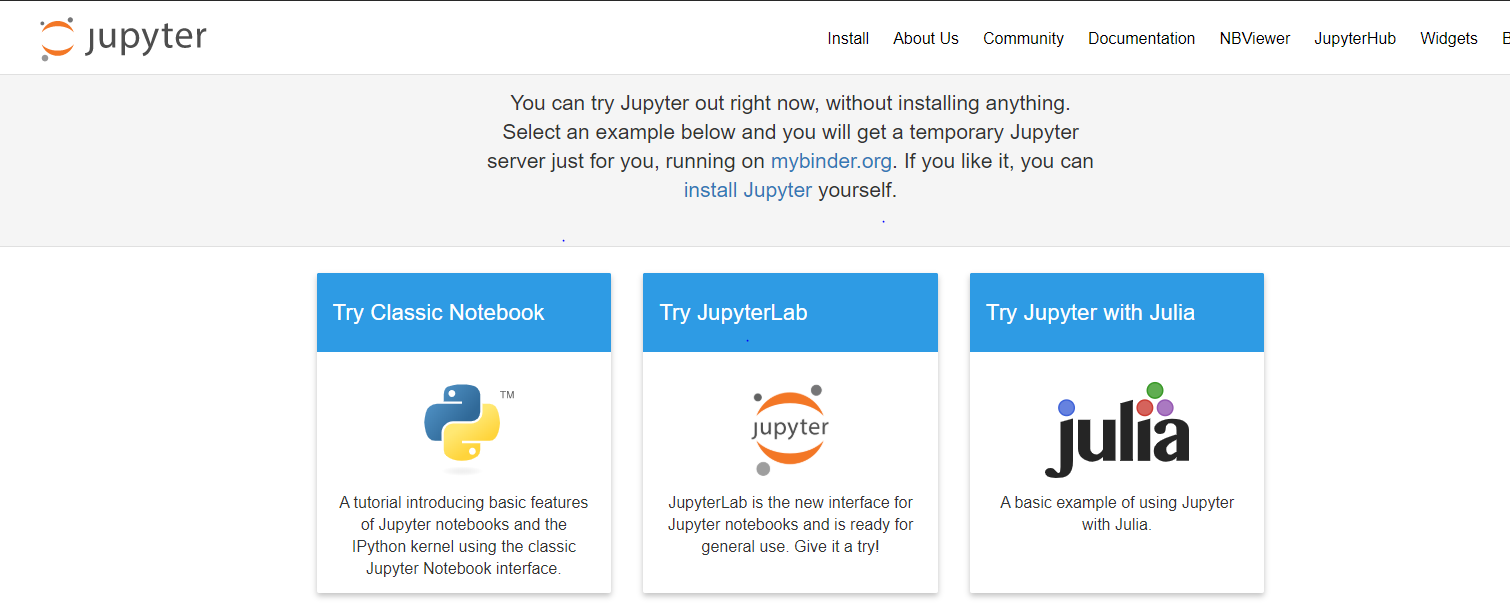Open Documentation from the navigation bar
This screenshot has height=614, width=1510.
pos(1141,38)
